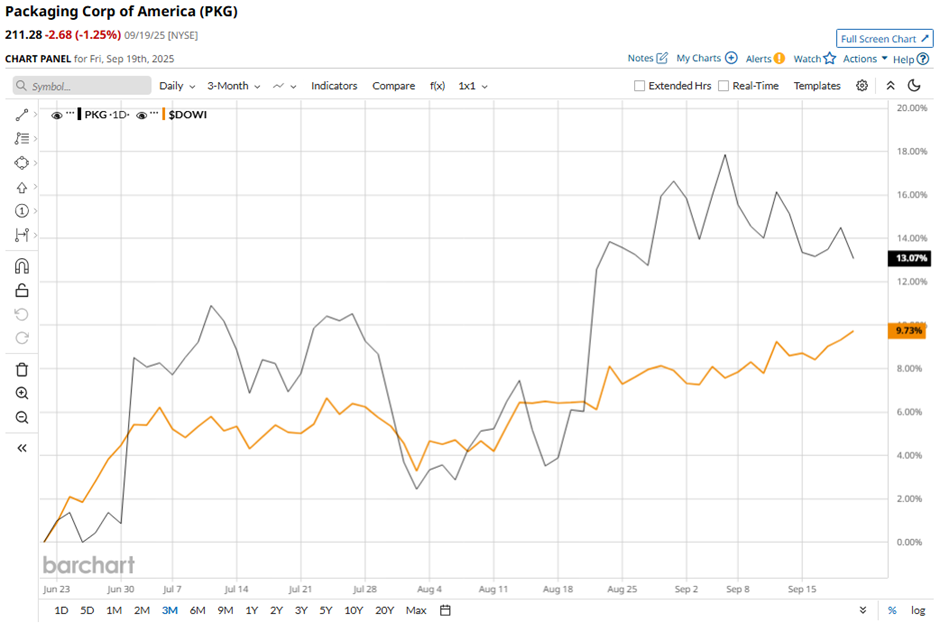The height and width of the screenshot is (623, 940).
Task: Open the Notes editor icon
Action: tap(662, 58)
